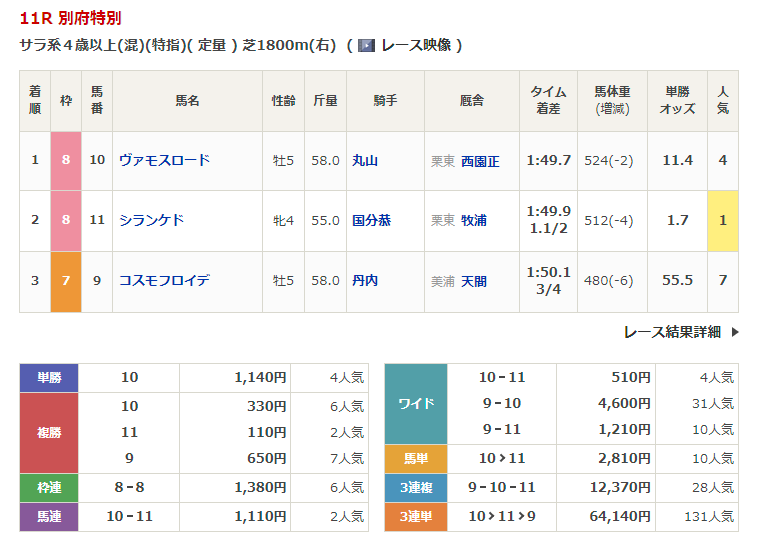Click the pink frame 8 cell for horse 10

66,160
